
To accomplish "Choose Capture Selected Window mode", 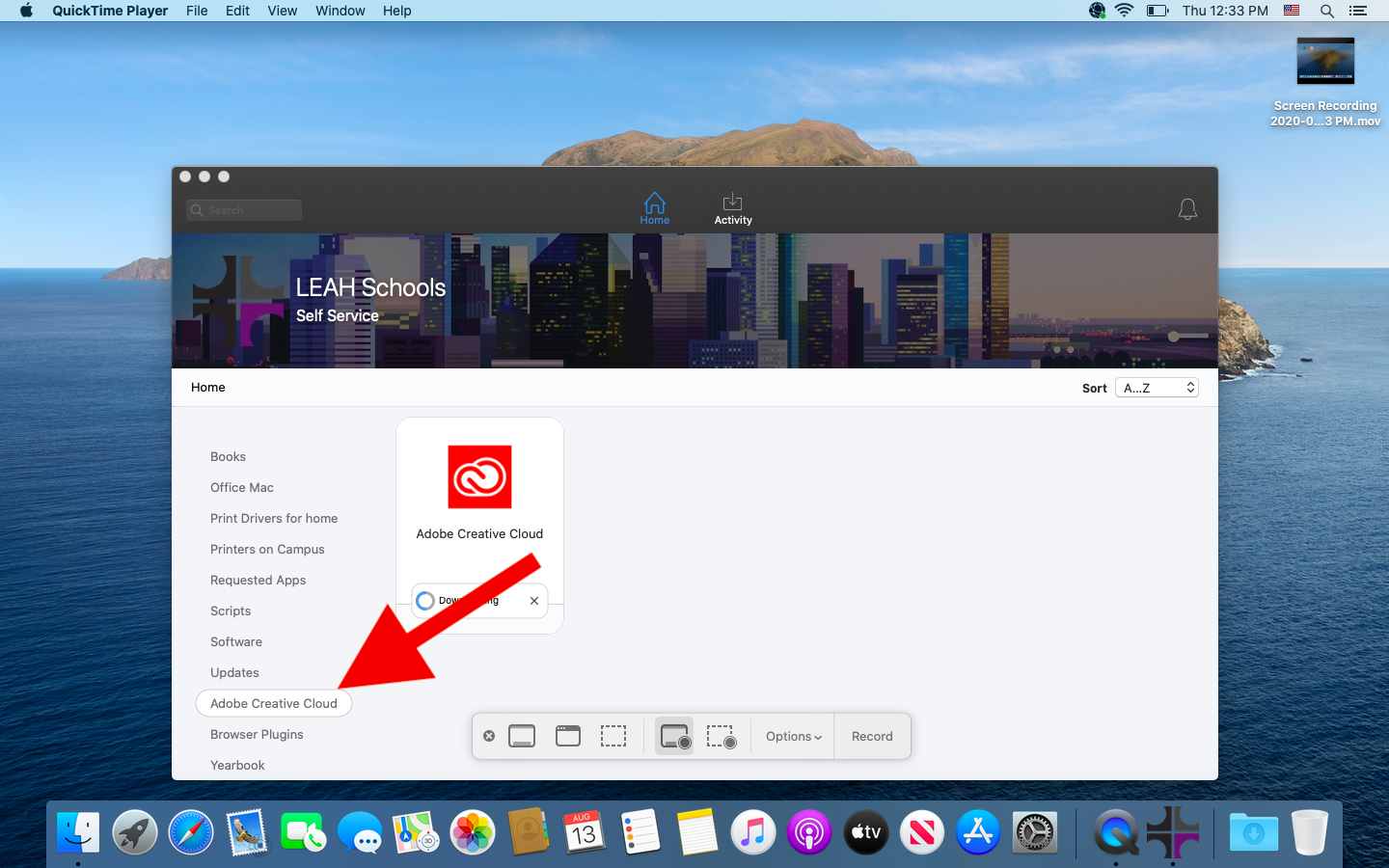I will [x=568, y=737].
